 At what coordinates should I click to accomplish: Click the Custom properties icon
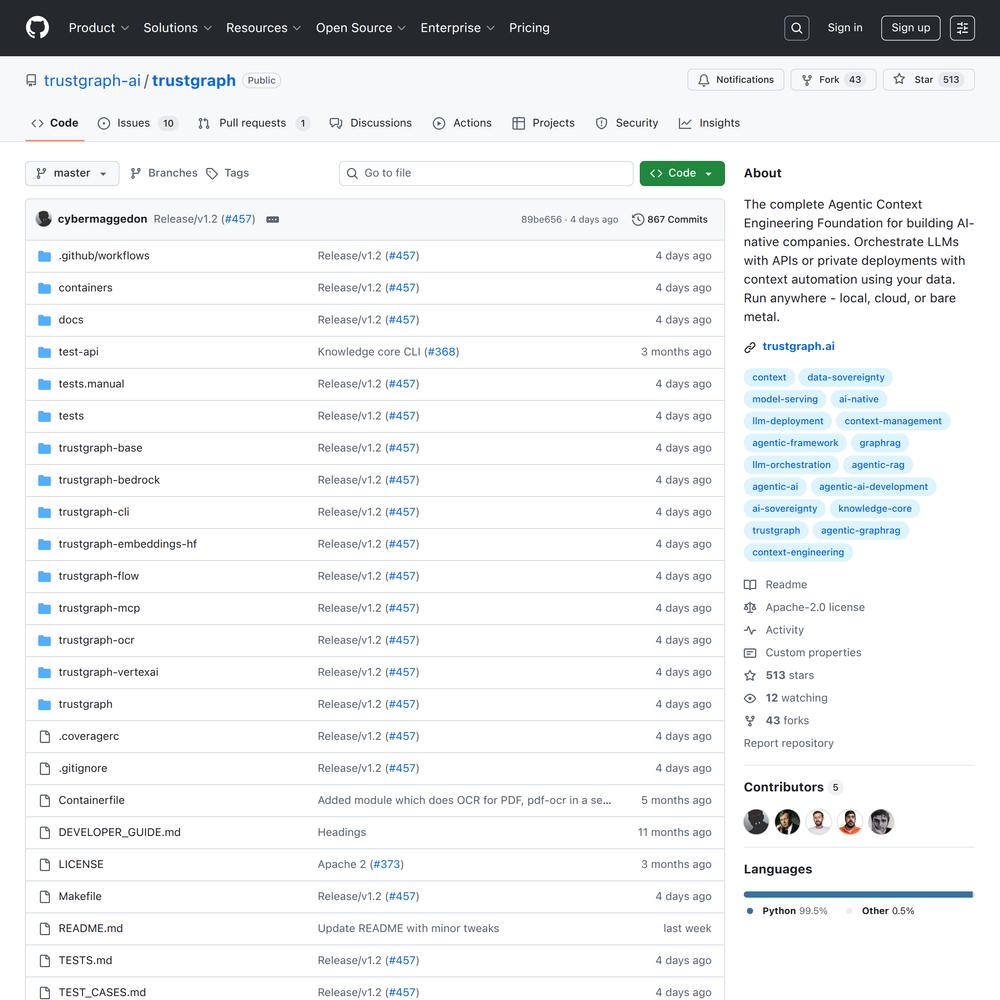[750, 653]
